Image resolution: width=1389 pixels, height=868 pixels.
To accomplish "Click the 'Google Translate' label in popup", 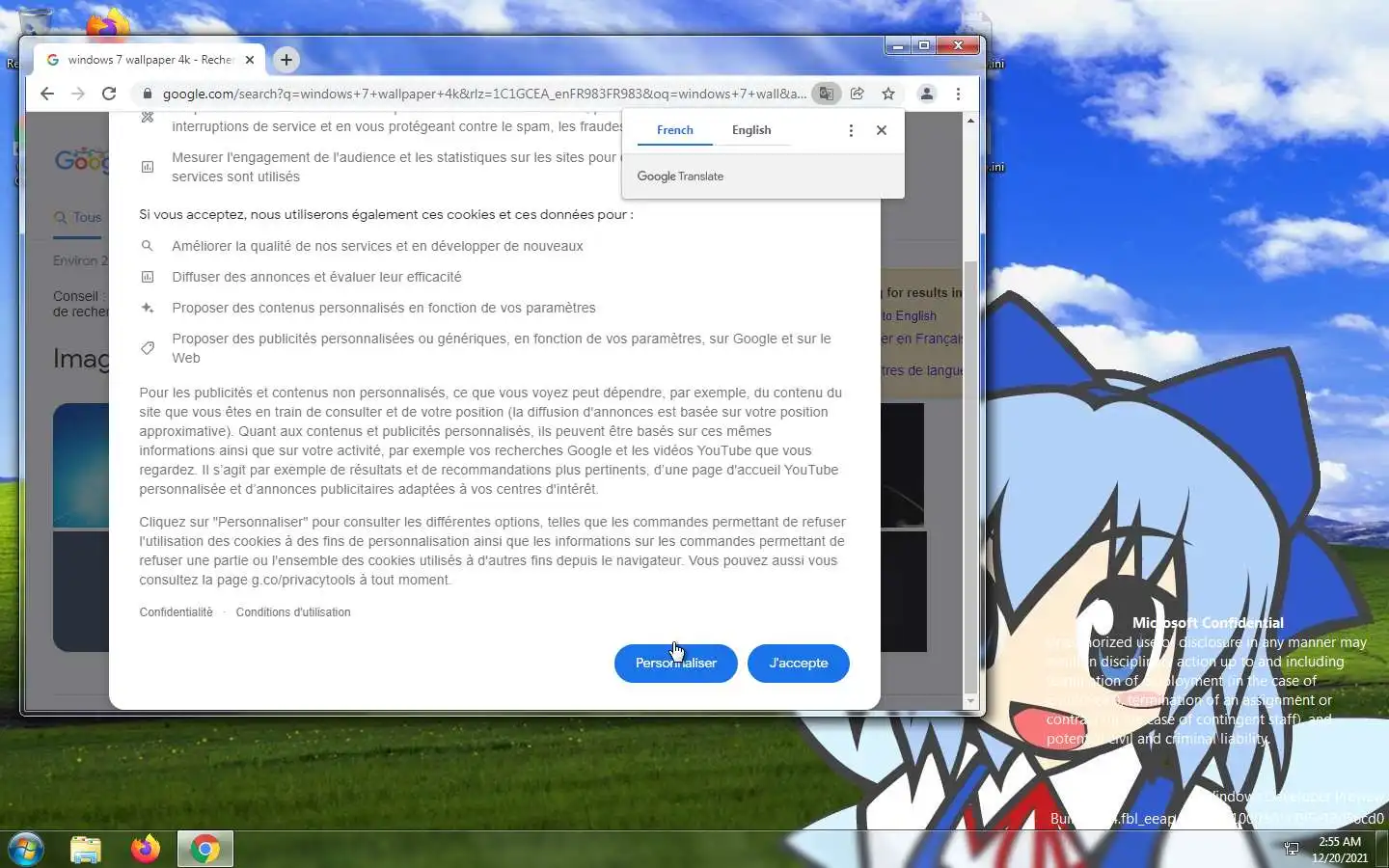I will pos(680,176).
